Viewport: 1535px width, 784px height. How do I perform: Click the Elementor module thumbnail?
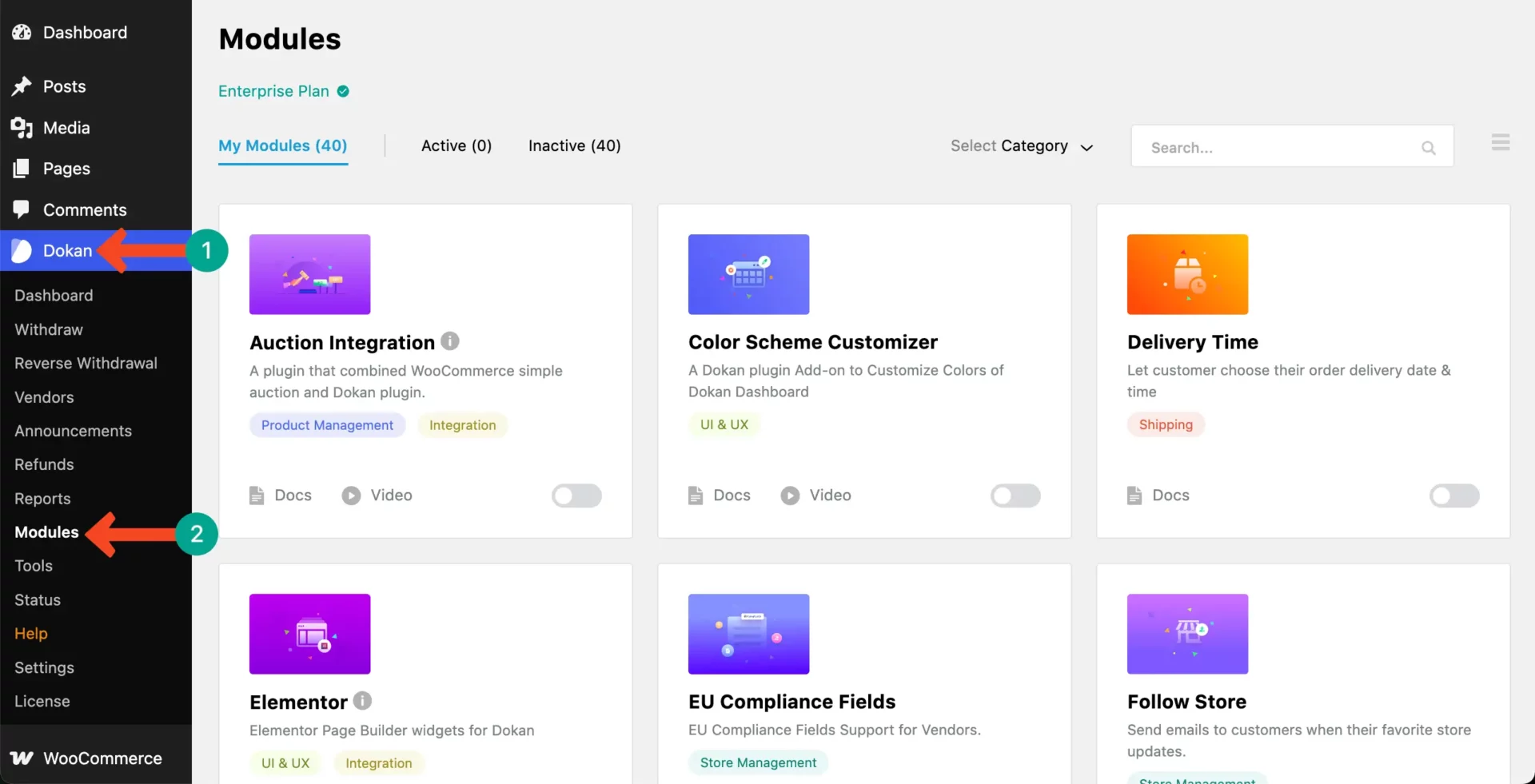click(x=310, y=634)
